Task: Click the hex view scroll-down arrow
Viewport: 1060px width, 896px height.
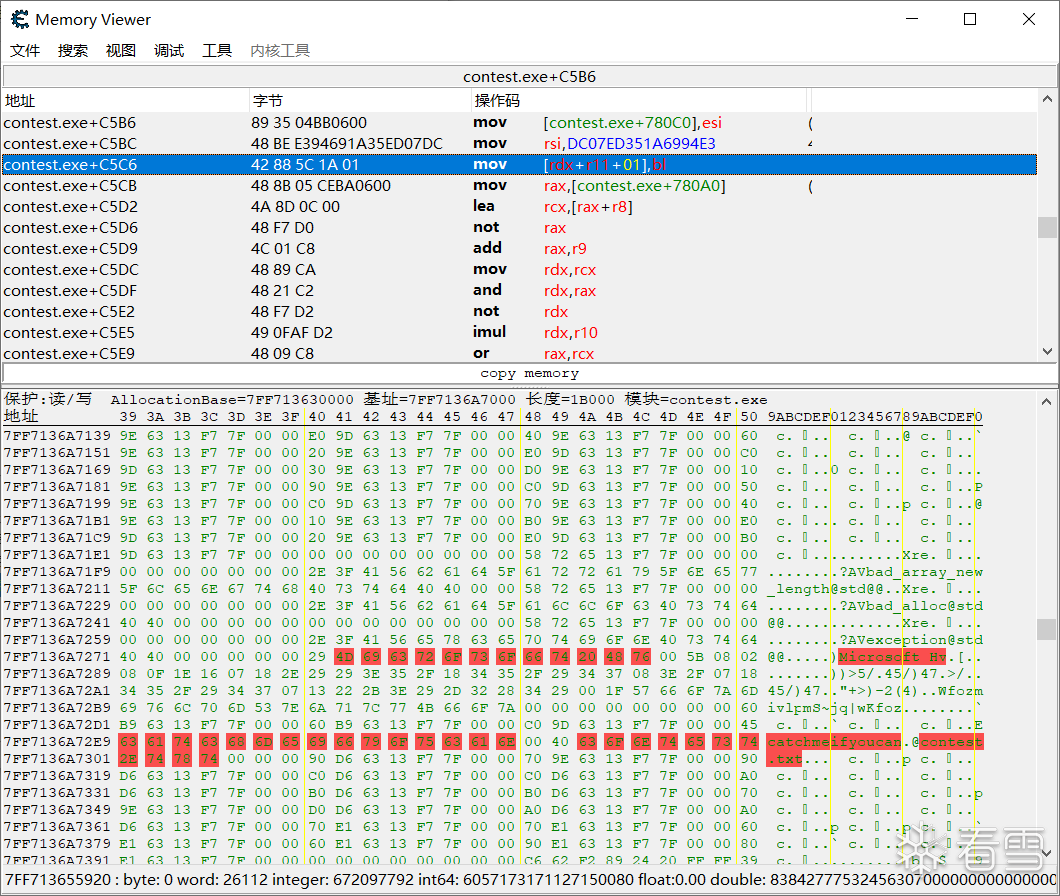Action: pyautogui.click(x=1047, y=853)
